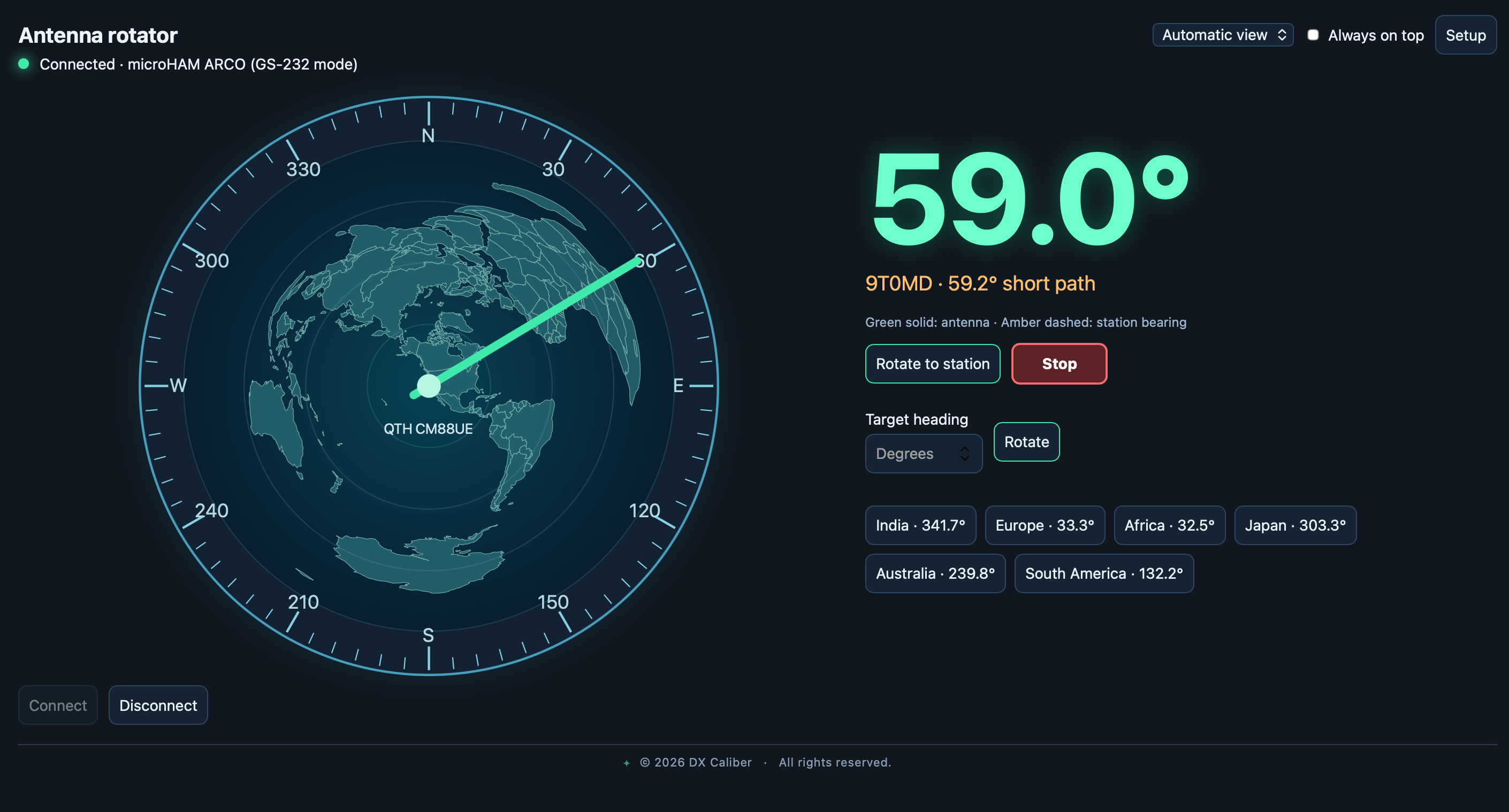The width and height of the screenshot is (1509, 812).
Task: Select the Australia 239.8° preset
Action: (935, 573)
